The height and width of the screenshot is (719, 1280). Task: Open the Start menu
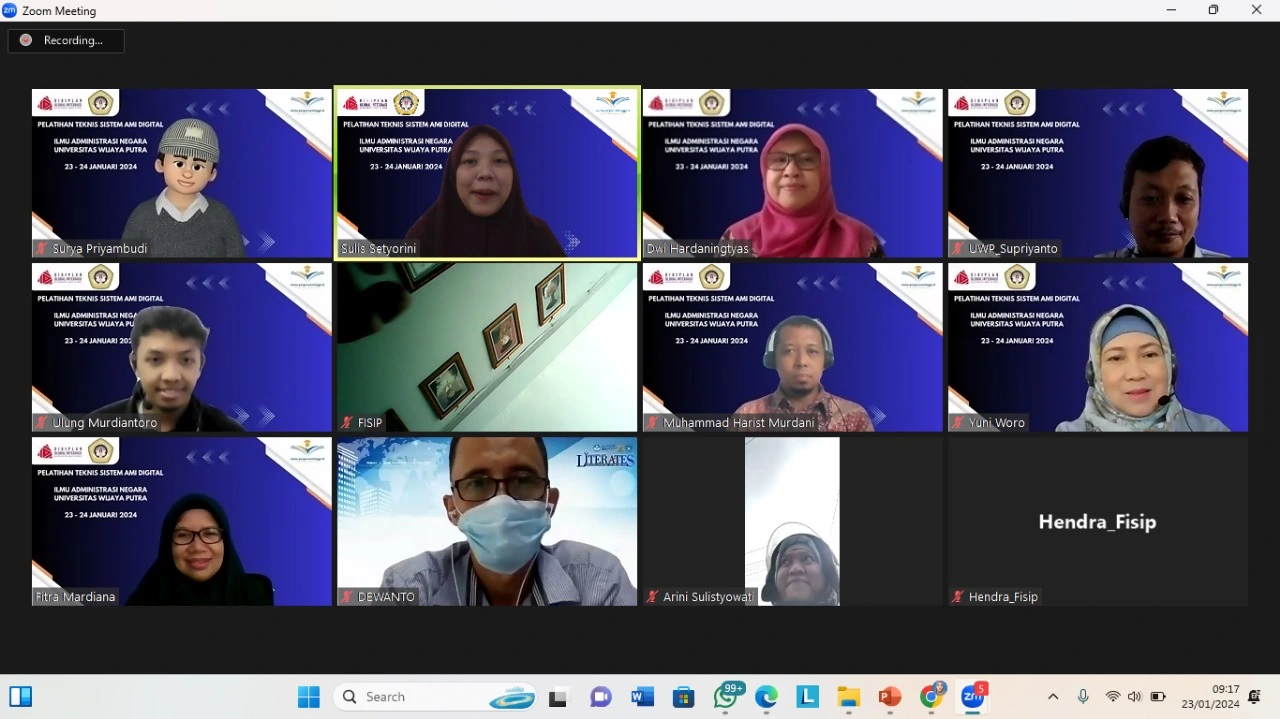click(x=309, y=697)
